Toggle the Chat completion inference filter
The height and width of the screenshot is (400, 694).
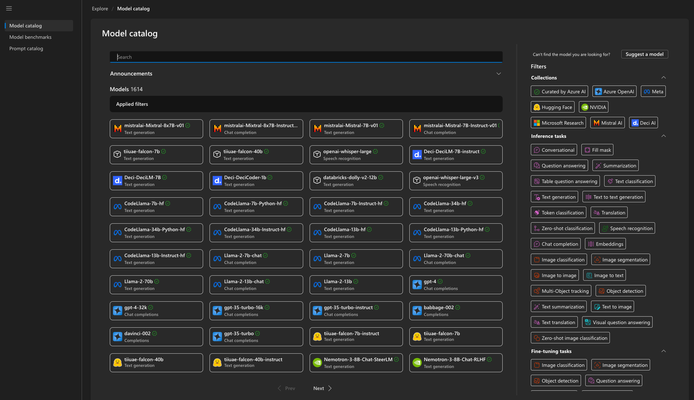pos(555,244)
